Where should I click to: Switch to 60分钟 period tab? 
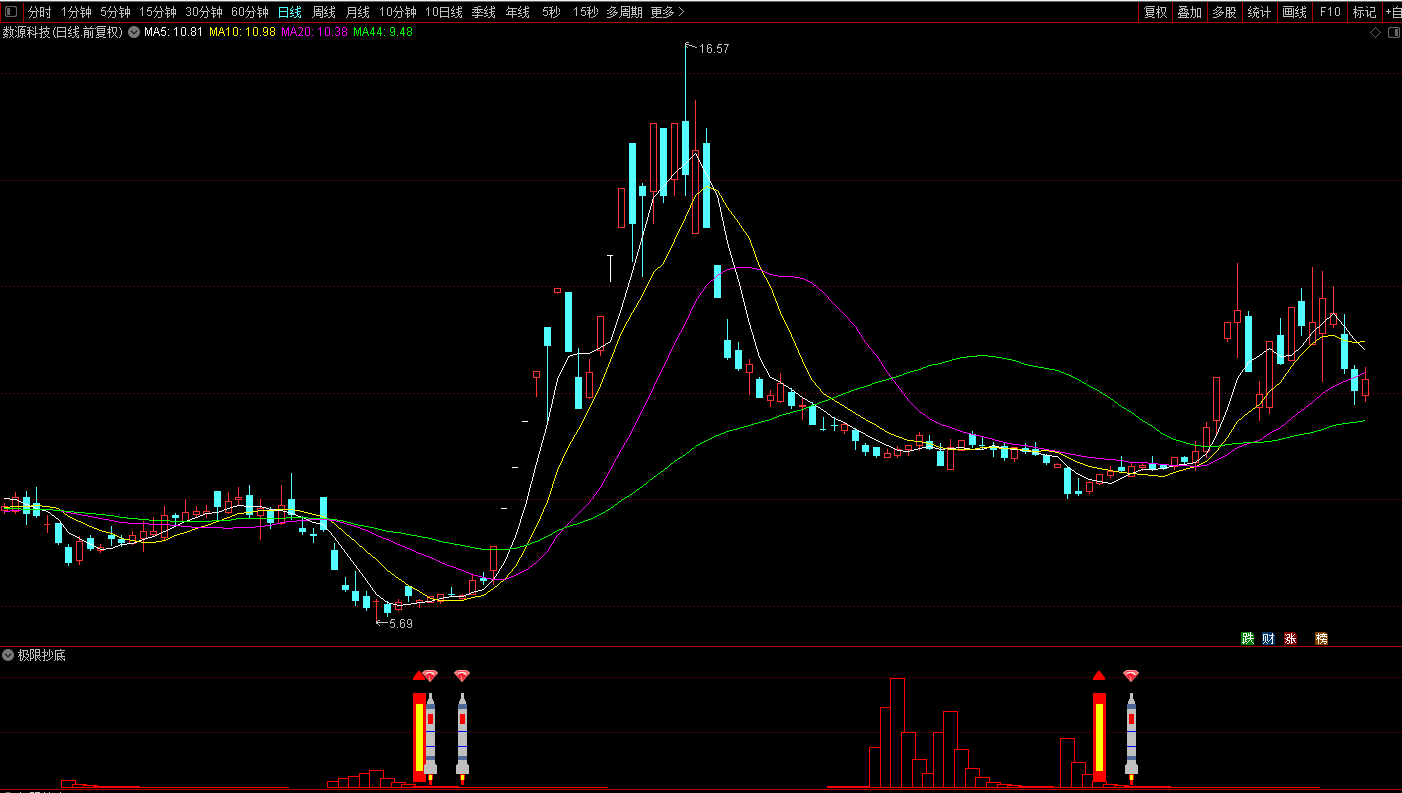(249, 12)
